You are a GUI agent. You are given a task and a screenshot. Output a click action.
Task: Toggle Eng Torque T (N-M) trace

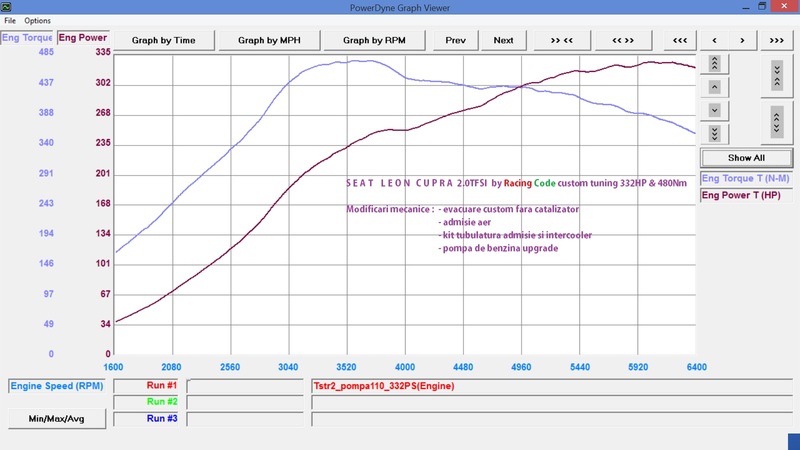(746, 179)
